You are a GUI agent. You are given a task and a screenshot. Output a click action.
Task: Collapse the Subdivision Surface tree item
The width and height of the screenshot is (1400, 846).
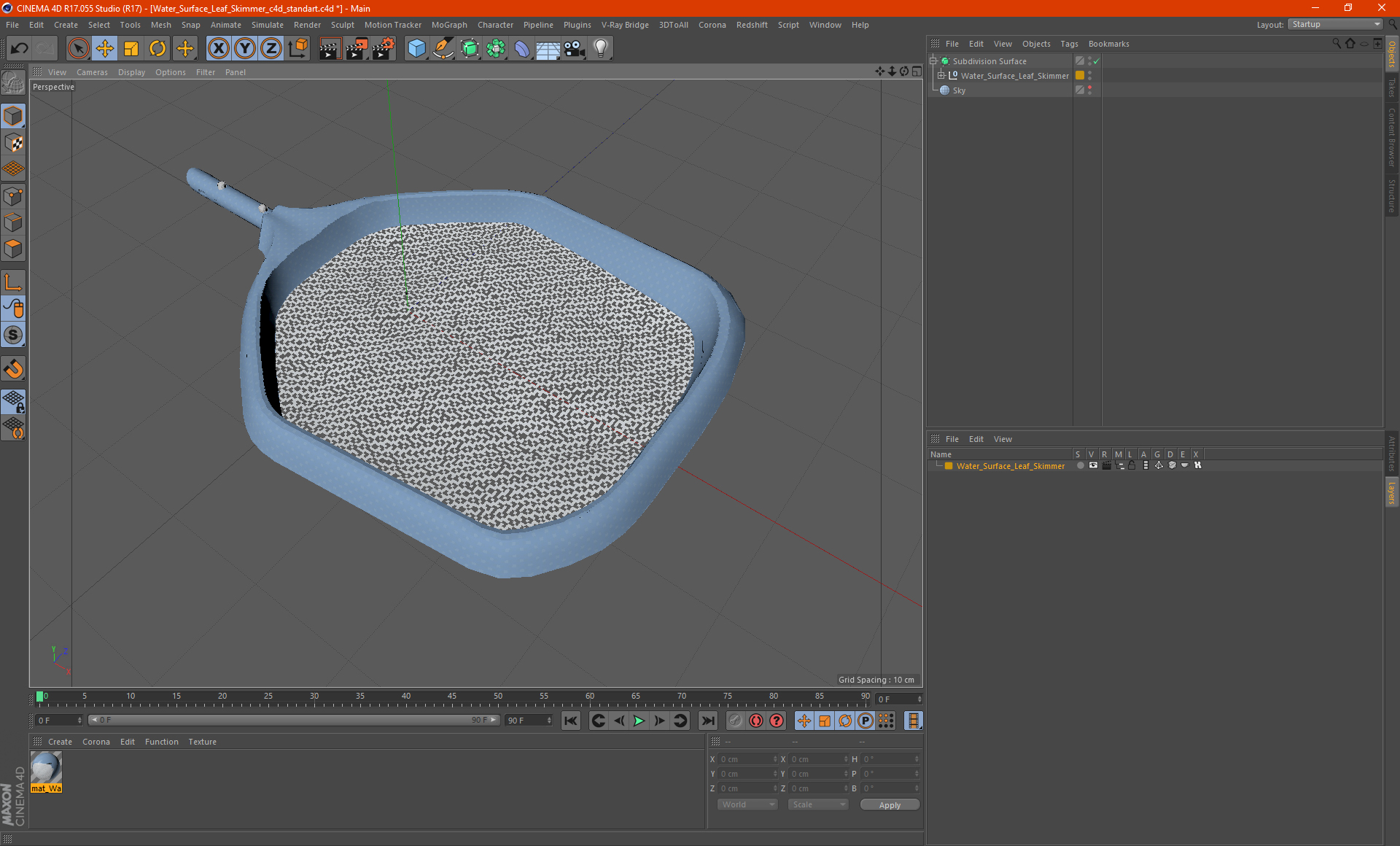click(933, 61)
